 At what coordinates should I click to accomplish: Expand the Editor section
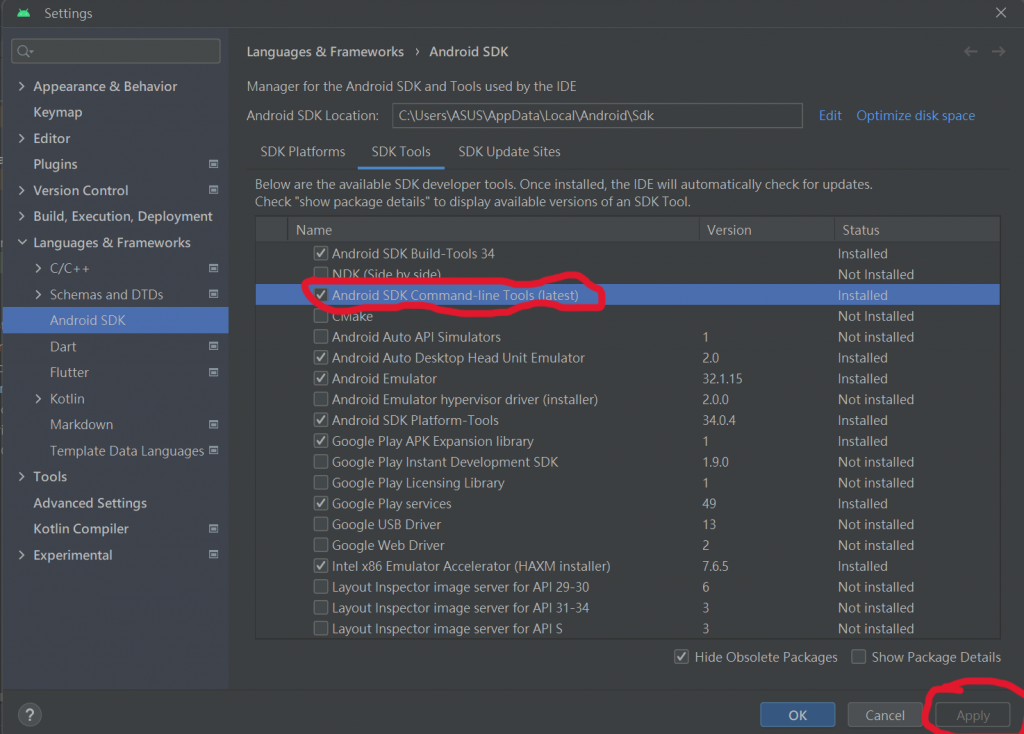click(22, 138)
